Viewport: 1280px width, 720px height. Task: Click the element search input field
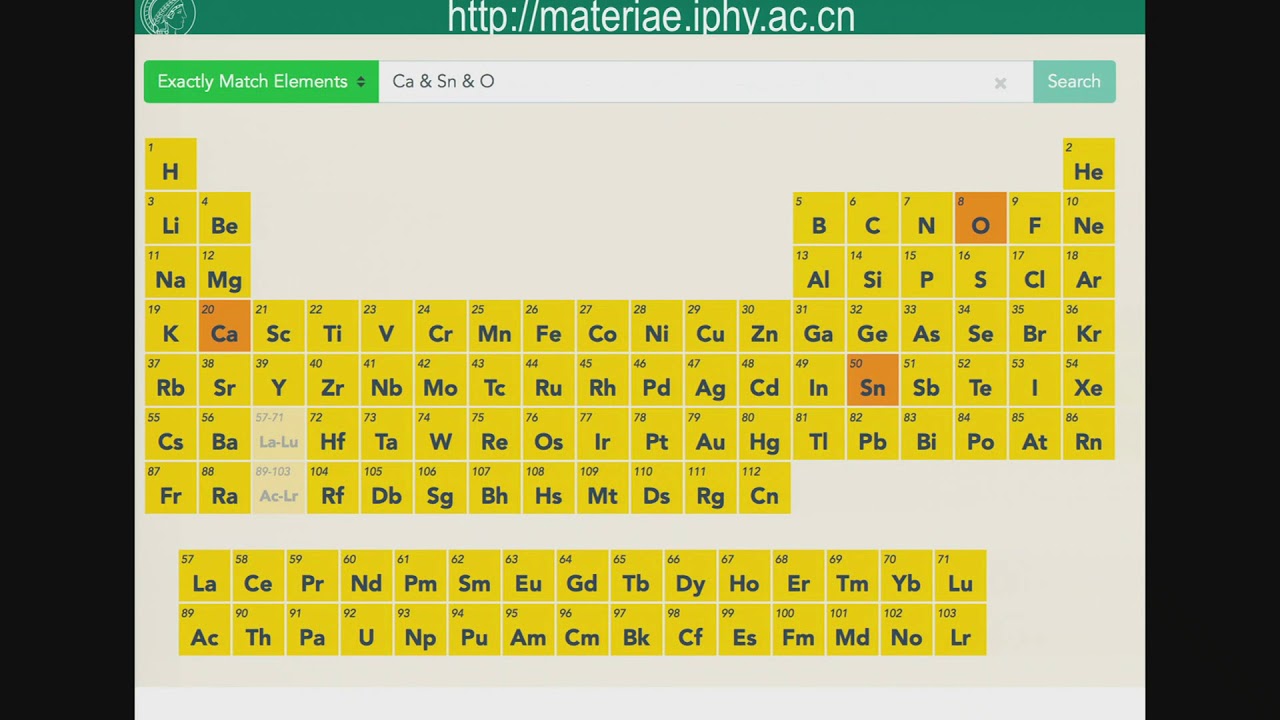tap(705, 82)
